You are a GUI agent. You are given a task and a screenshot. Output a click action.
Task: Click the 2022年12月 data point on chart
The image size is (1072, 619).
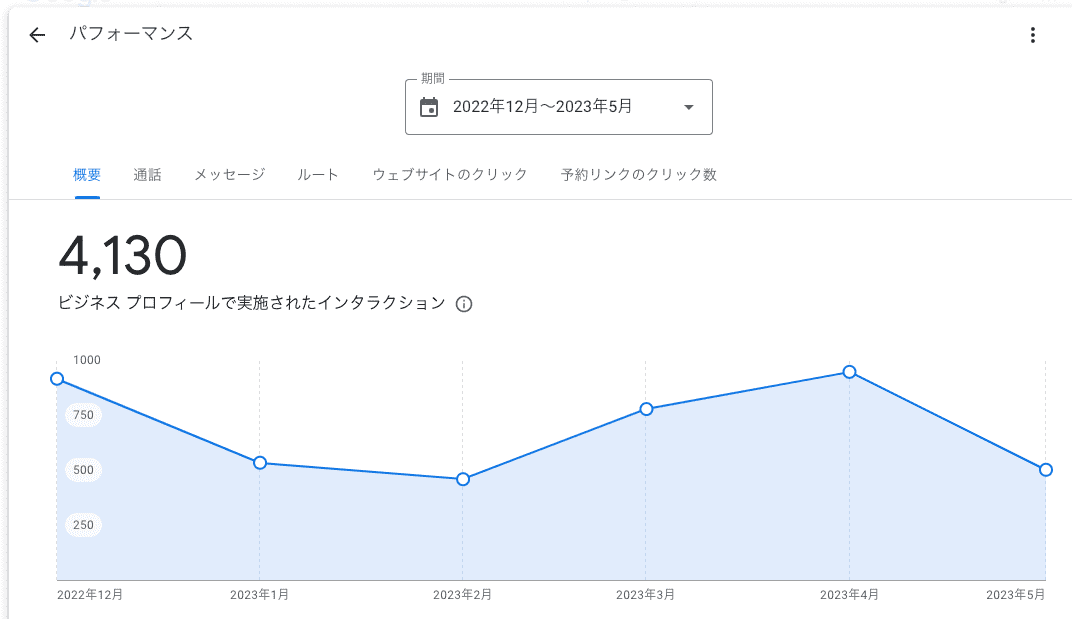pyautogui.click(x=57, y=379)
